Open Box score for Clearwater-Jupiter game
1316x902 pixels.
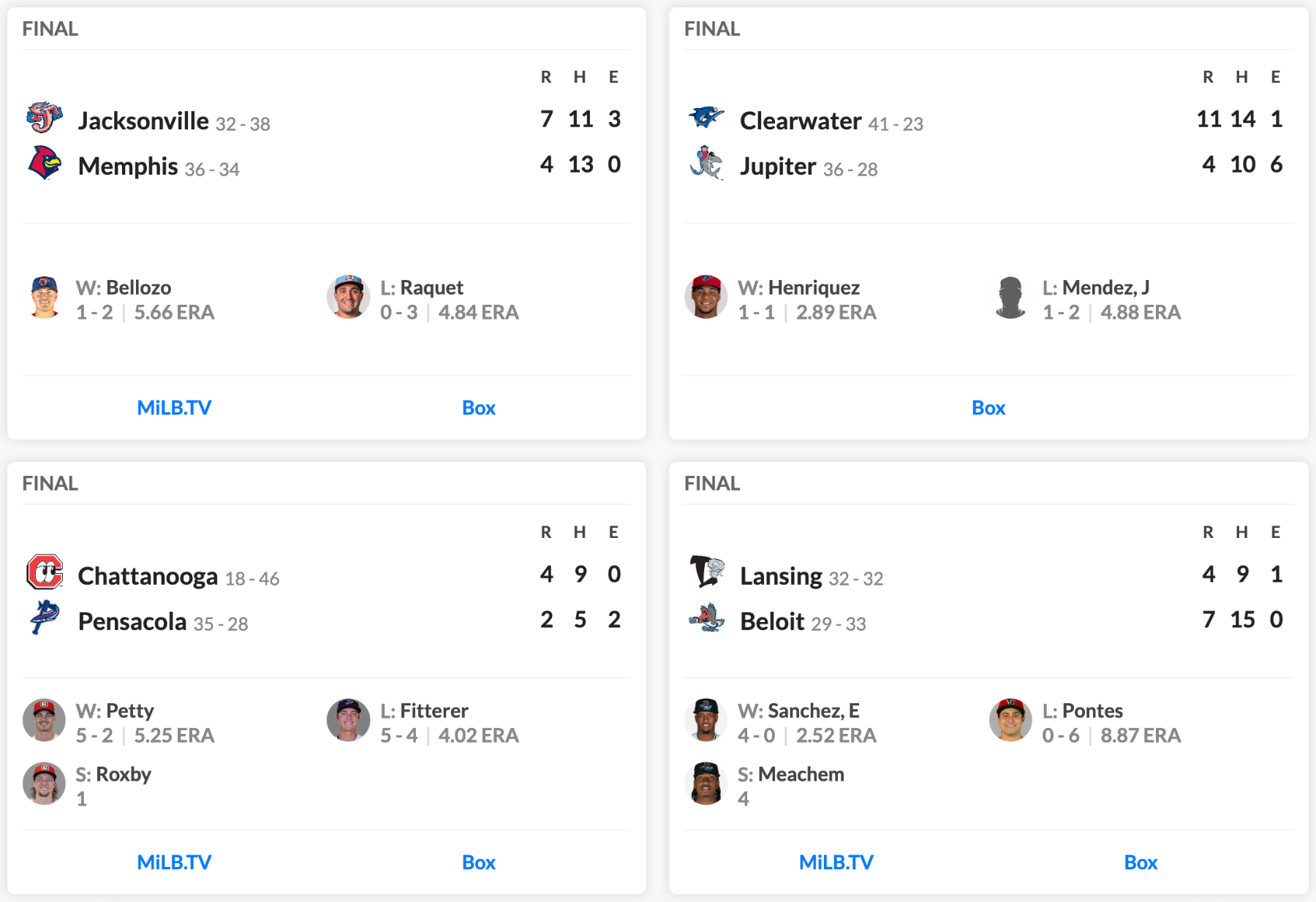988,408
